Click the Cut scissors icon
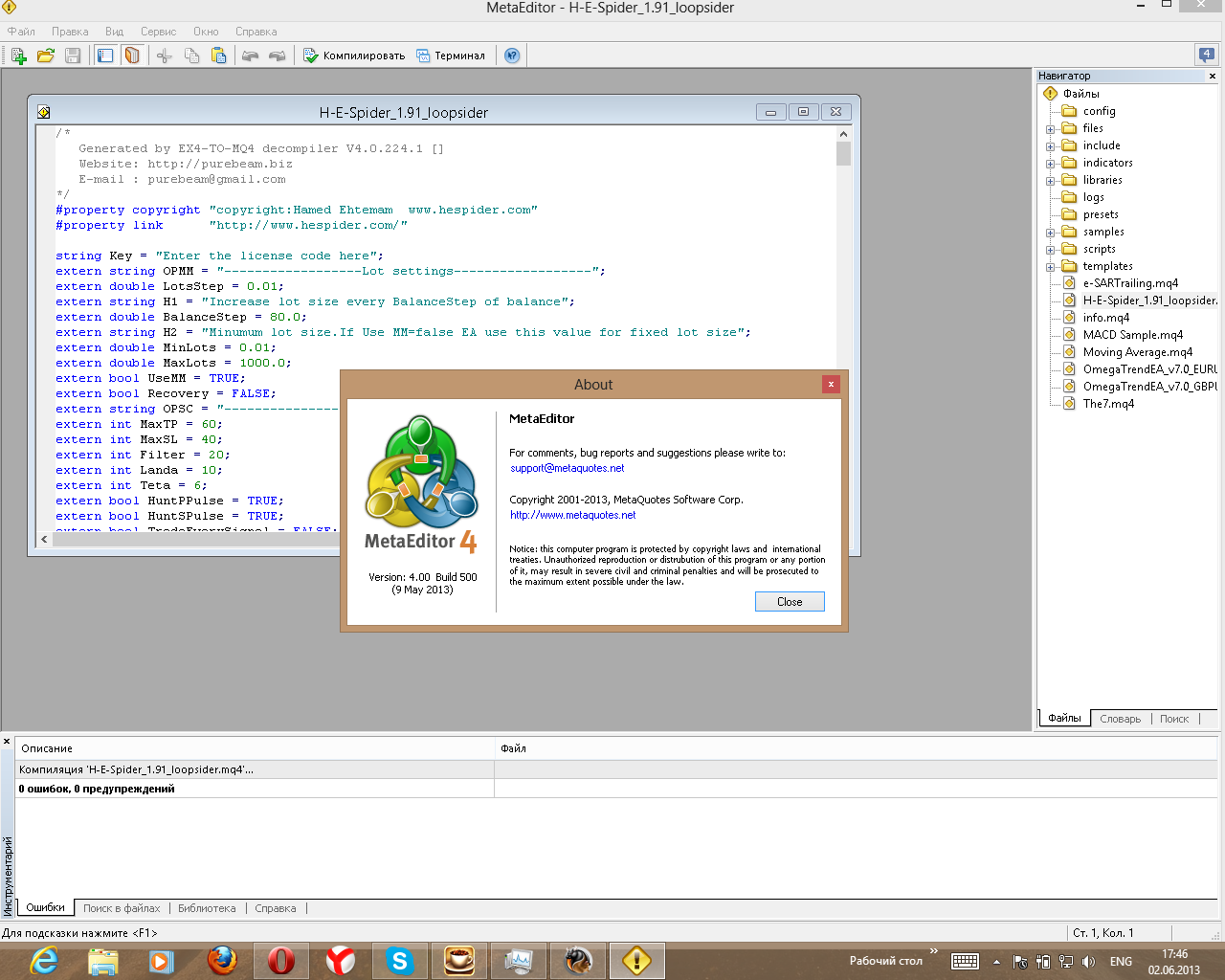Screen dimensions: 1225x980 pyautogui.click(x=165, y=56)
